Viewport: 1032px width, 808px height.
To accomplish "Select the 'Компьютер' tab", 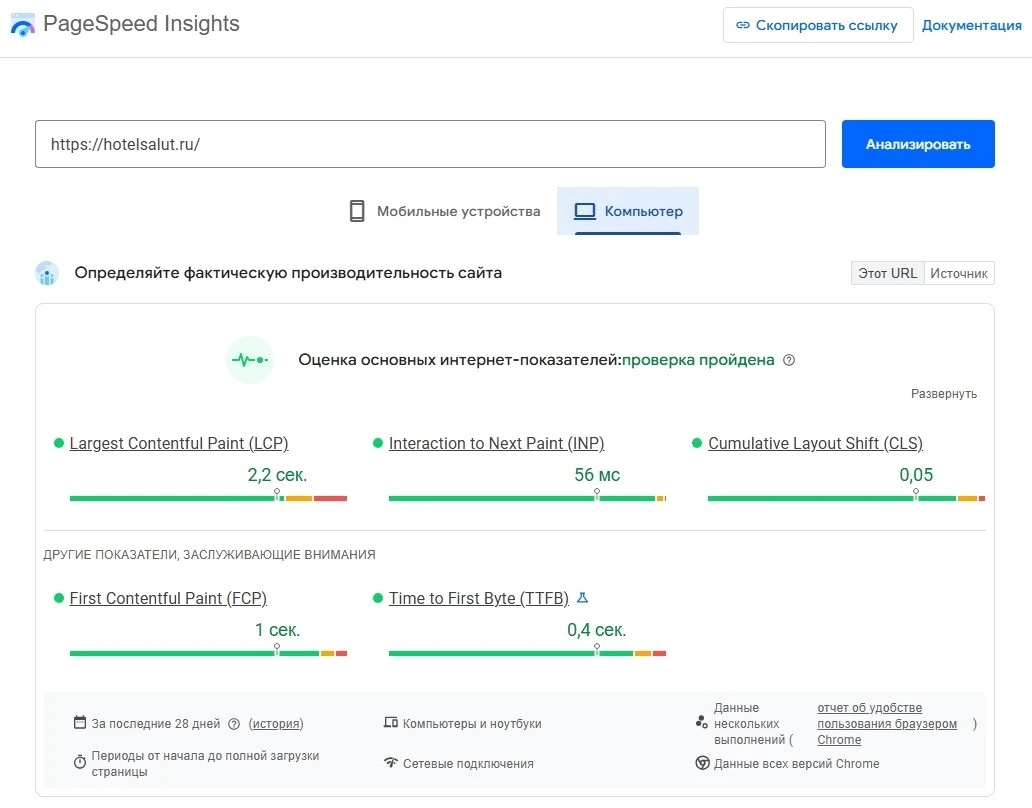I will point(628,211).
